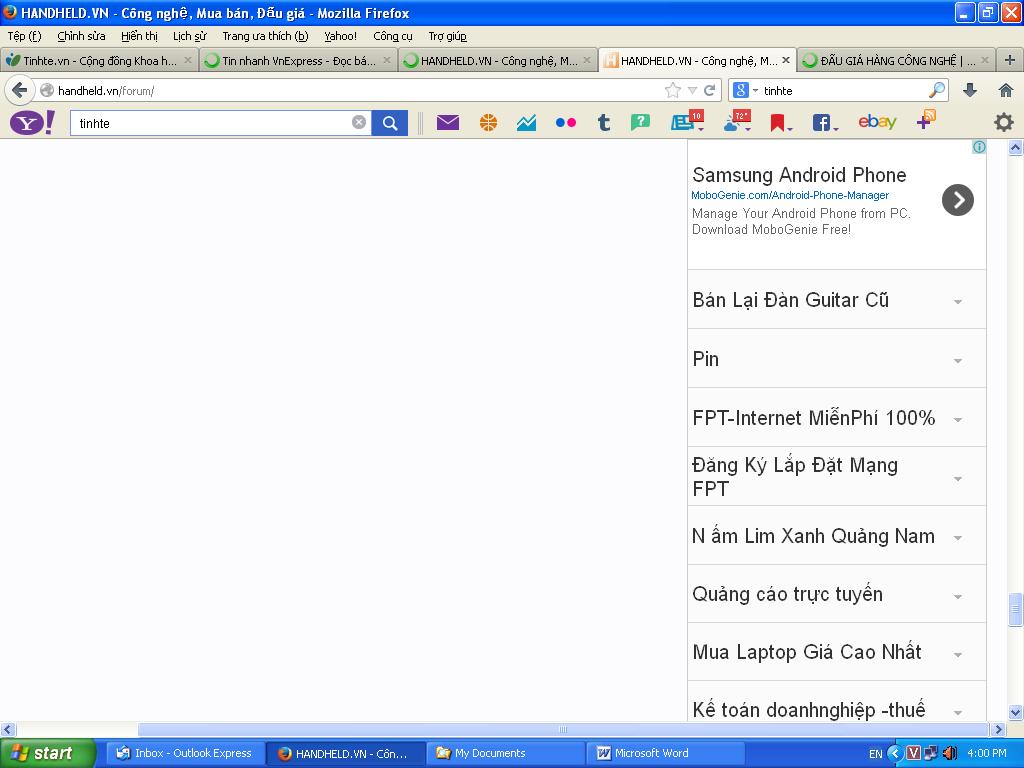1024x768 pixels.
Task: Expand the "Pin" ad entry arrow
Action: pyautogui.click(x=957, y=360)
